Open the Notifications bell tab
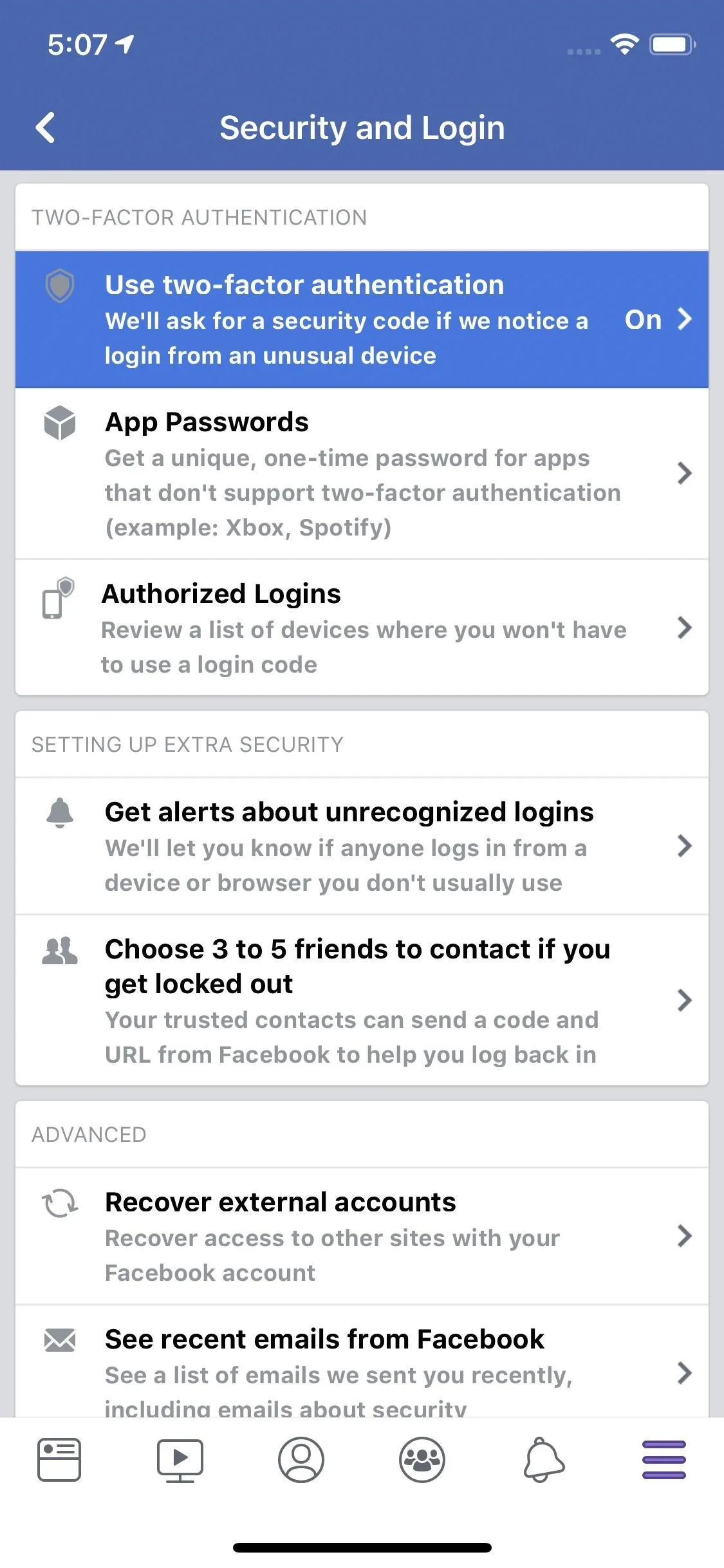Screen dimensions: 724x1568 (544, 1460)
